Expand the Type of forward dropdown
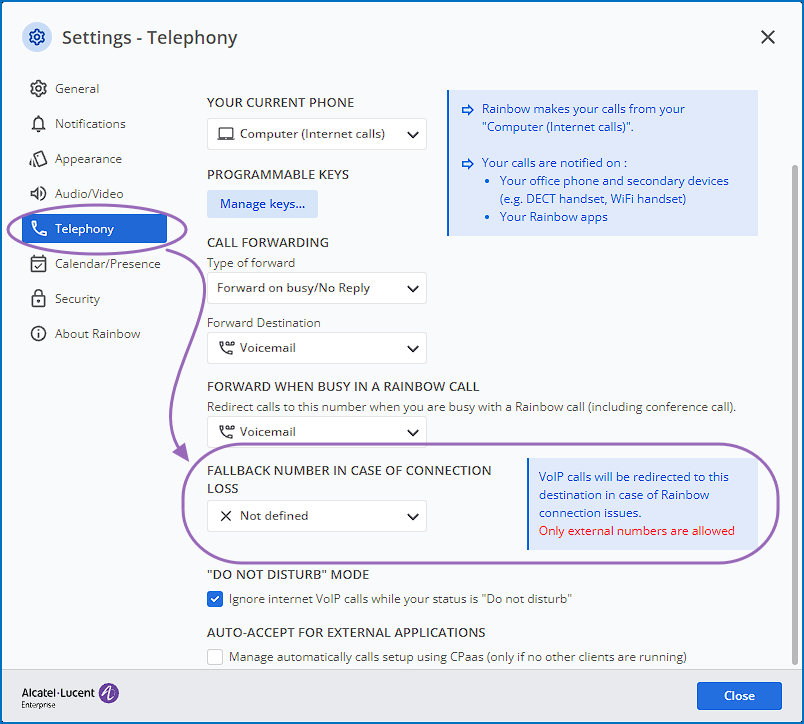Screen dimensions: 804x724 click(316, 288)
